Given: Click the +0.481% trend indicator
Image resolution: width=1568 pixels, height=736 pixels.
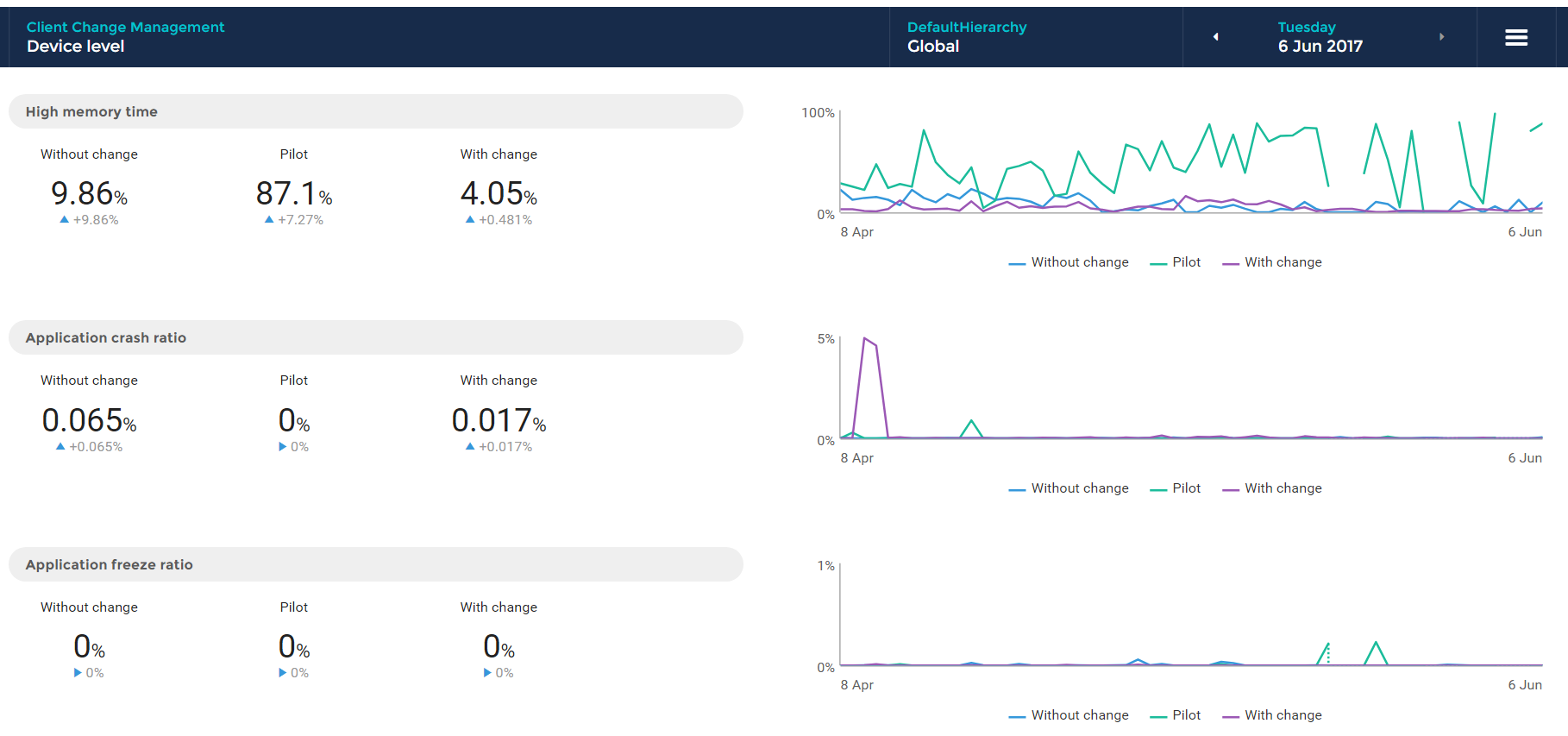Looking at the screenshot, I should point(499,220).
